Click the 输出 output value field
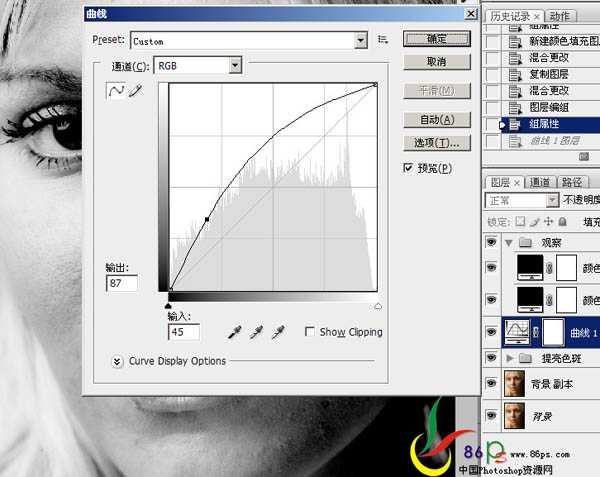Image resolution: width=600 pixels, height=477 pixels. 122,283
